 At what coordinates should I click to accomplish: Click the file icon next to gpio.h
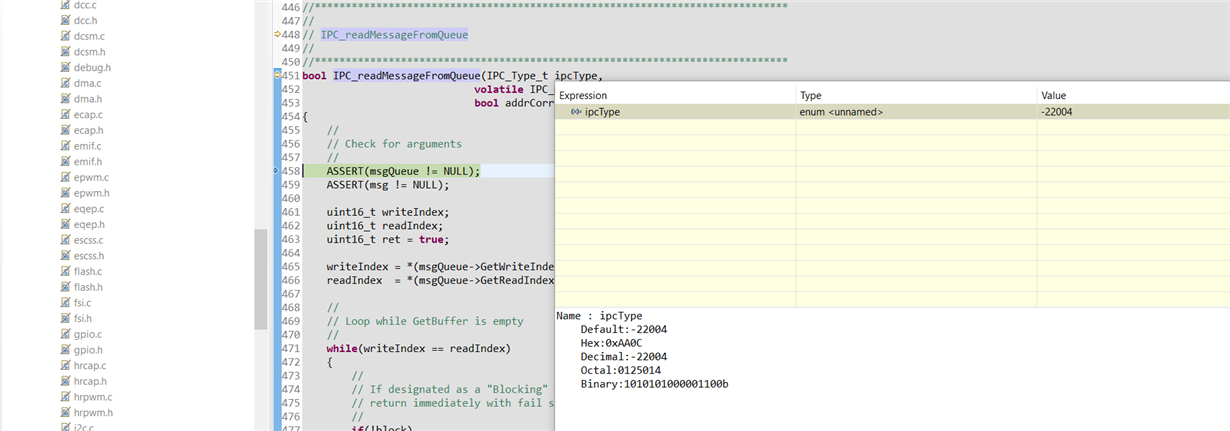tap(65, 349)
